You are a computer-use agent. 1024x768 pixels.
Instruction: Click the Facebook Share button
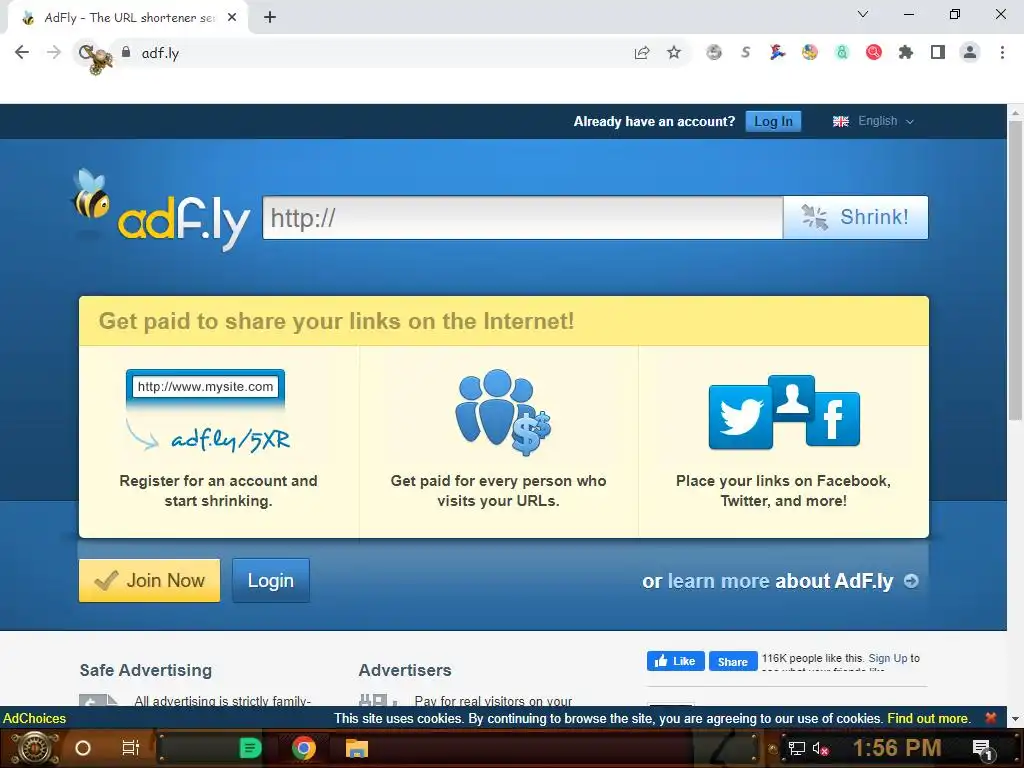[733, 662]
